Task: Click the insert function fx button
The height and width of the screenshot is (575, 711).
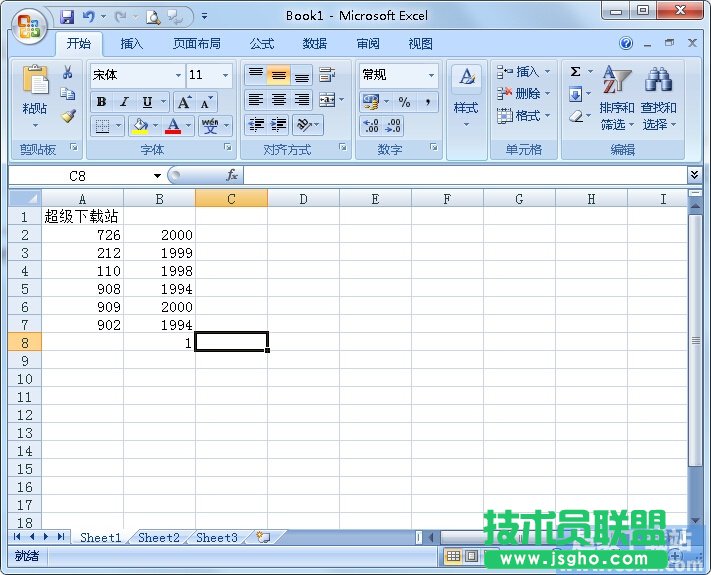Action: [x=232, y=175]
